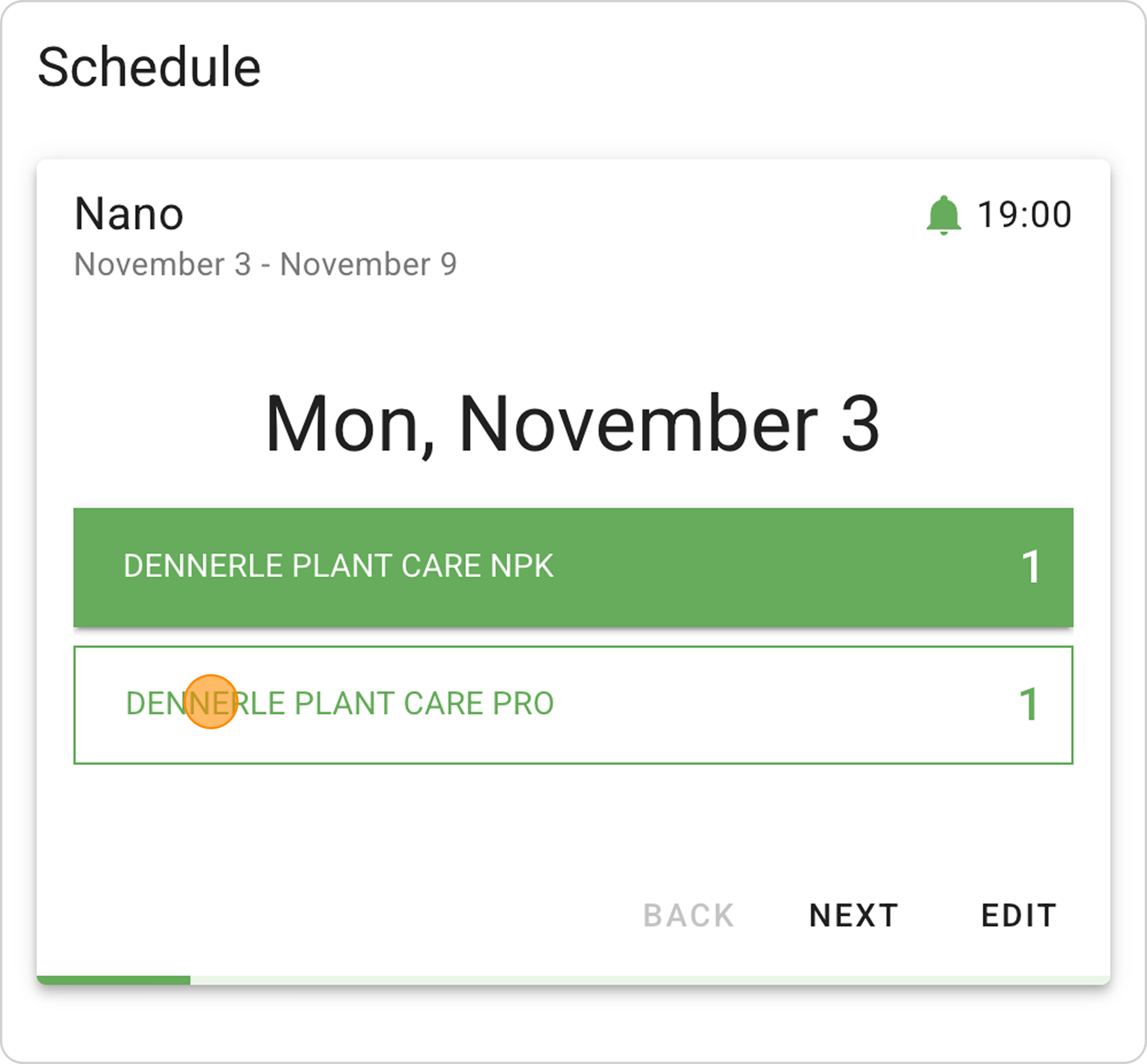Toggle the Dennerle Plant Care NPK dose
The image size is (1147, 1064).
(x=572, y=567)
